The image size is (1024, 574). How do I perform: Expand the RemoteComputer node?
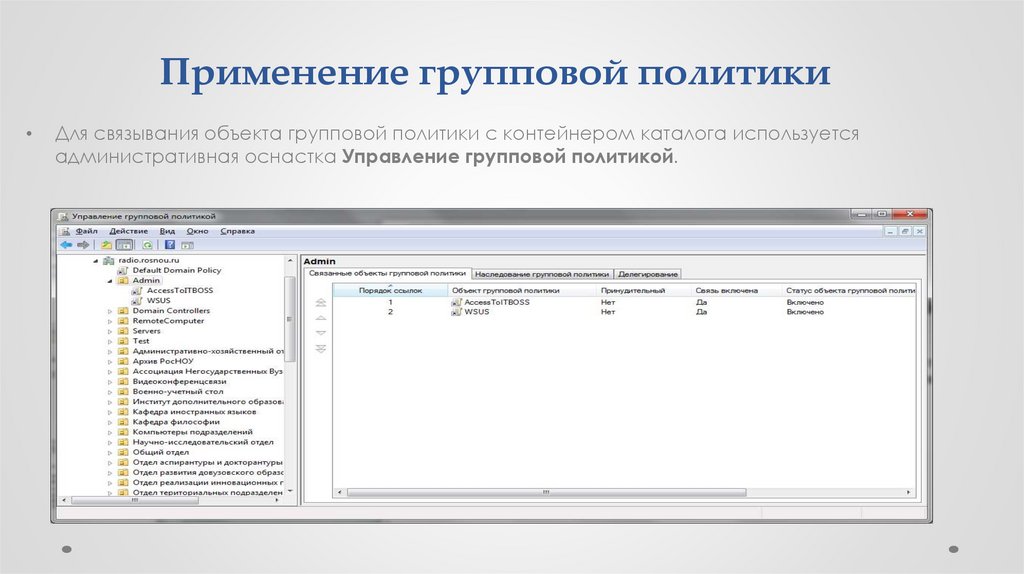110,321
